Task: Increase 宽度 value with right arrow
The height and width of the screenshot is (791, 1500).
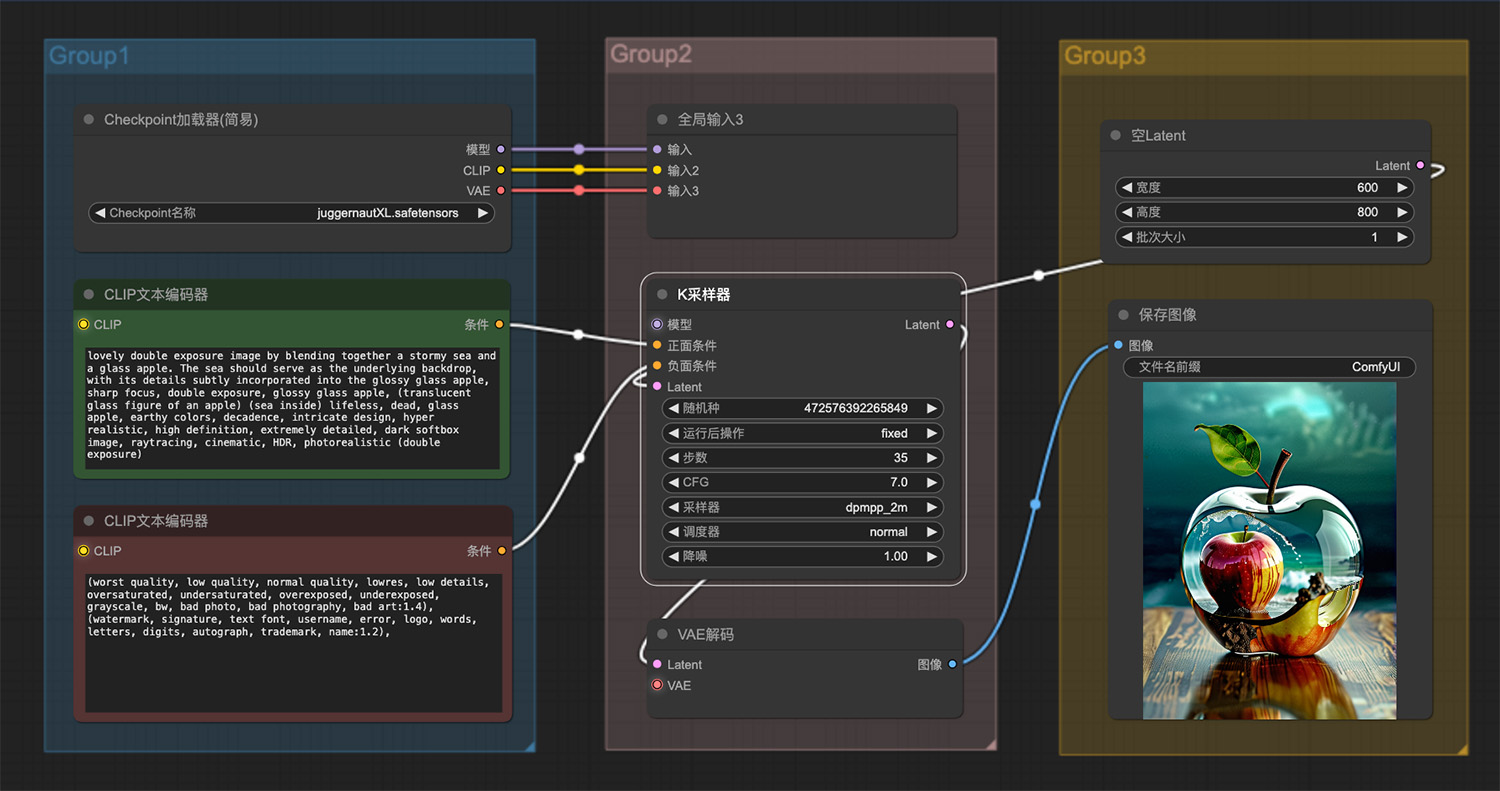Action: pyautogui.click(x=1402, y=187)
